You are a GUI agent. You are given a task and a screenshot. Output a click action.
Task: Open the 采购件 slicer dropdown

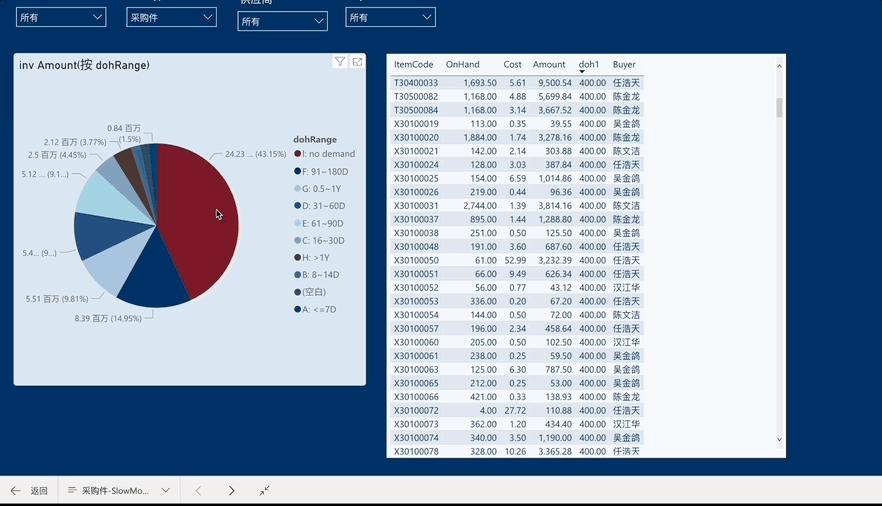[171, 17]
